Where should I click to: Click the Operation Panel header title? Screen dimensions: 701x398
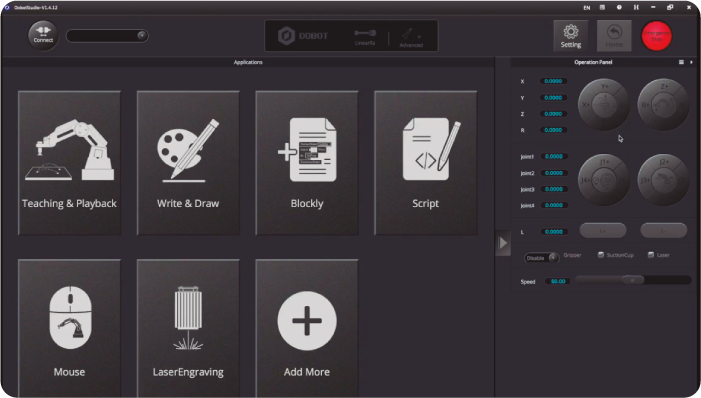coord(593,62)
